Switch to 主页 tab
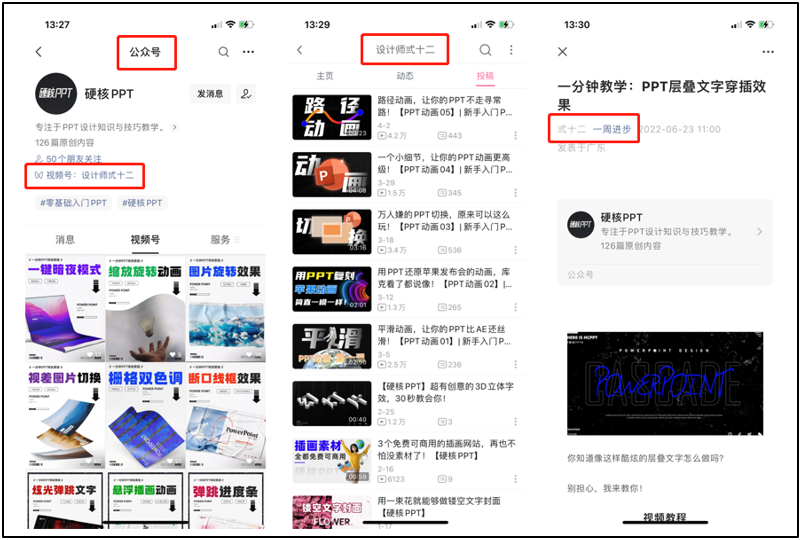This screenshot has height=540, width=801. (x=325, y=76)
